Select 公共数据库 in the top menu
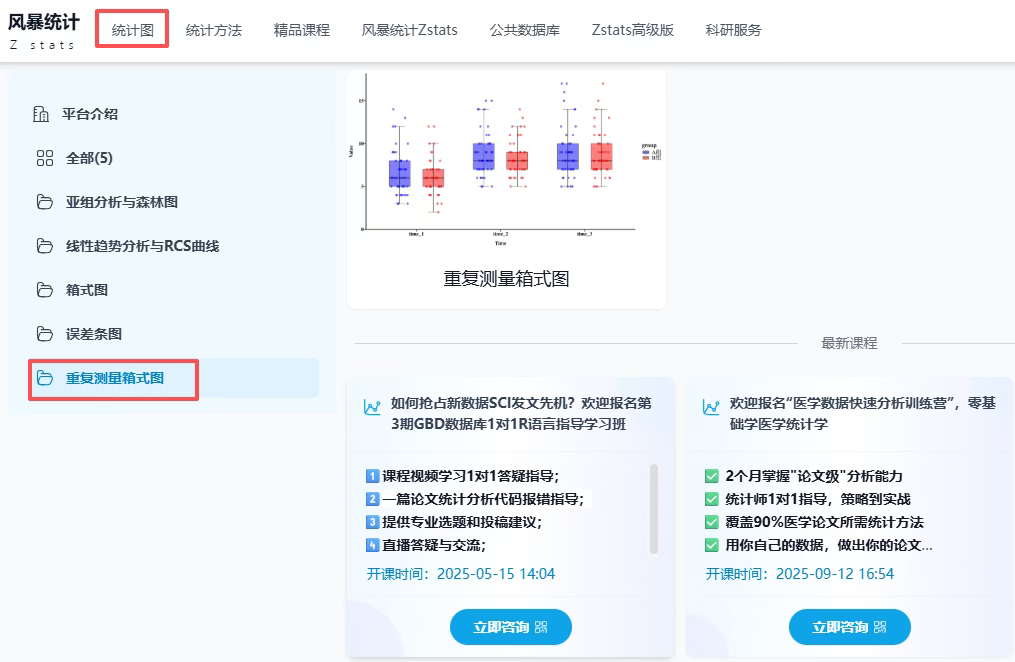Image resolution: width=1015 pixels, height=662 pixels. coord(524,30)
